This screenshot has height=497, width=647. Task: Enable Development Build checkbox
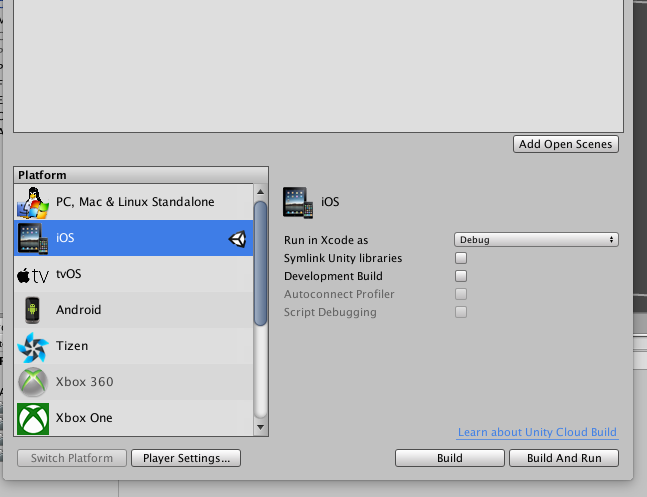pos(461,276)
